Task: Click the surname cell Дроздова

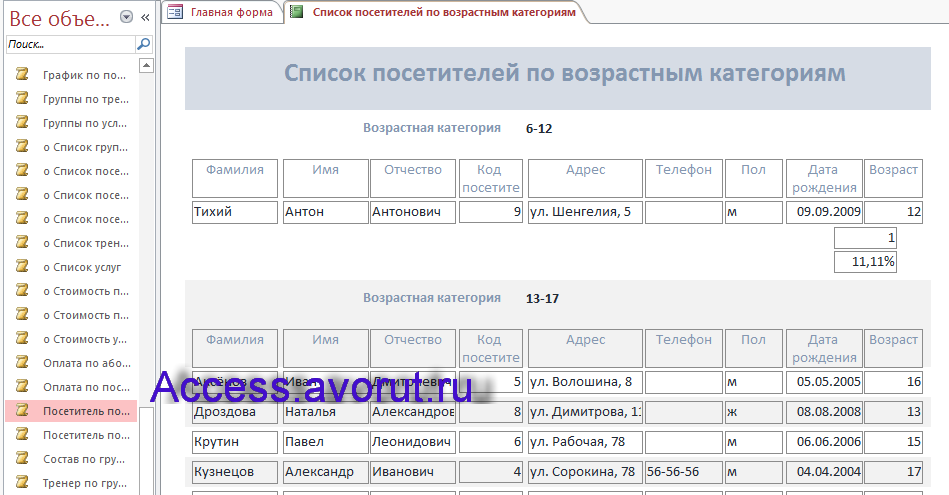Action: tap(235, 412)
